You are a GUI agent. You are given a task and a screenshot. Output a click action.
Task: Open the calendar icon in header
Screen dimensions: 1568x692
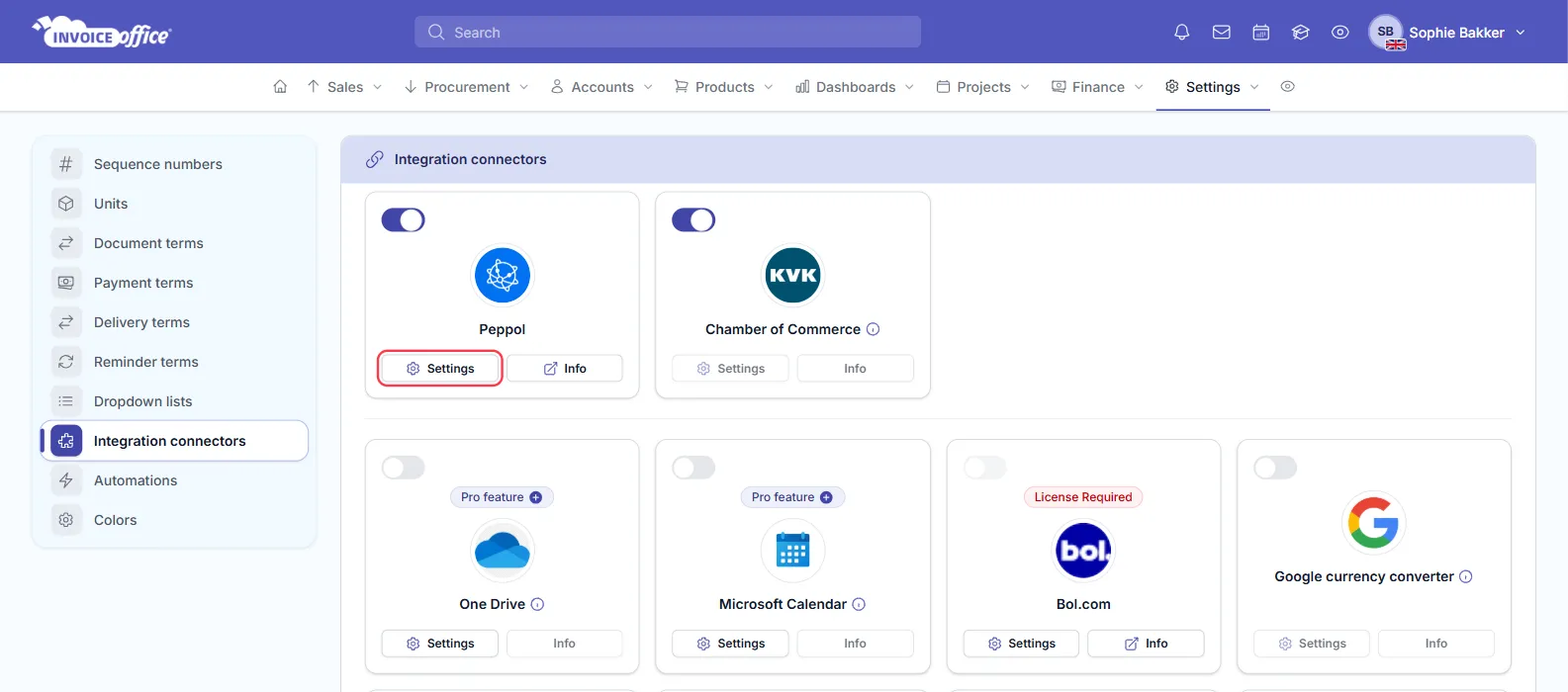pos(1261,33)
